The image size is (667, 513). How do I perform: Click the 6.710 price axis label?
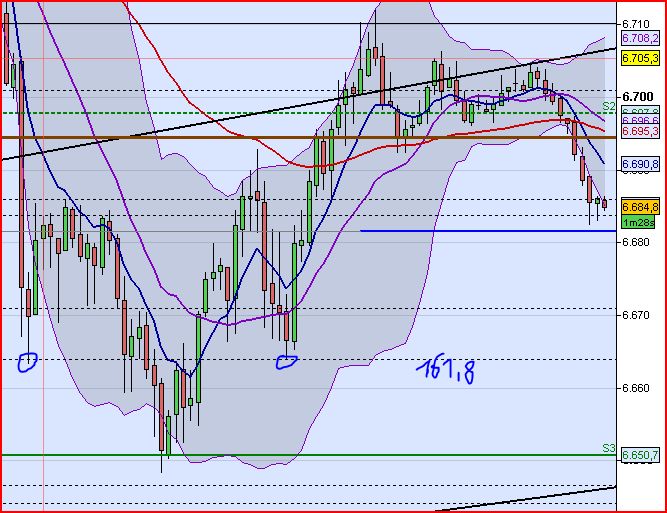(x=636, y=24)
